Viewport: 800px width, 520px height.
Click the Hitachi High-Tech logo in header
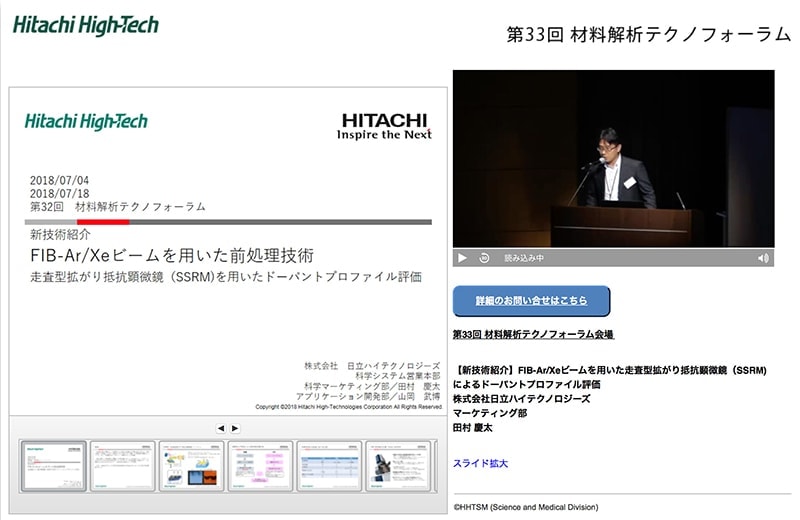point(86,25)
